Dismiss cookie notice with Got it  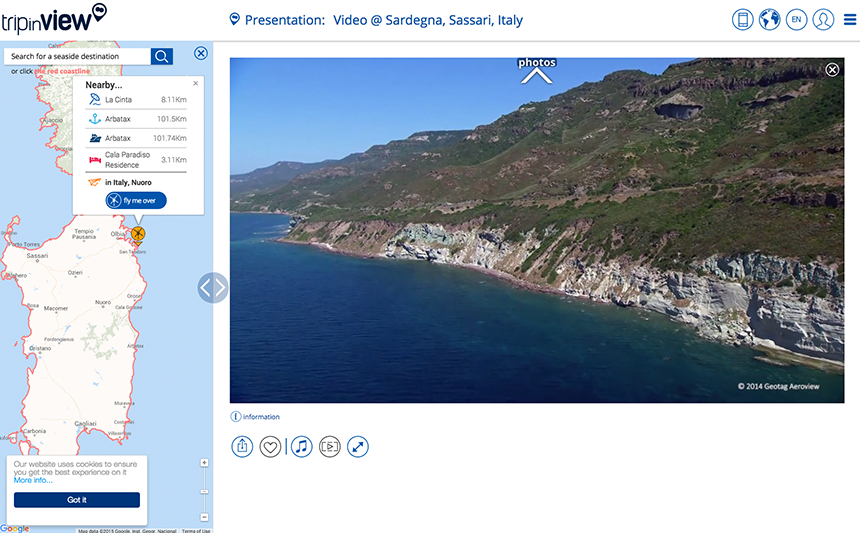pos(77,500)
